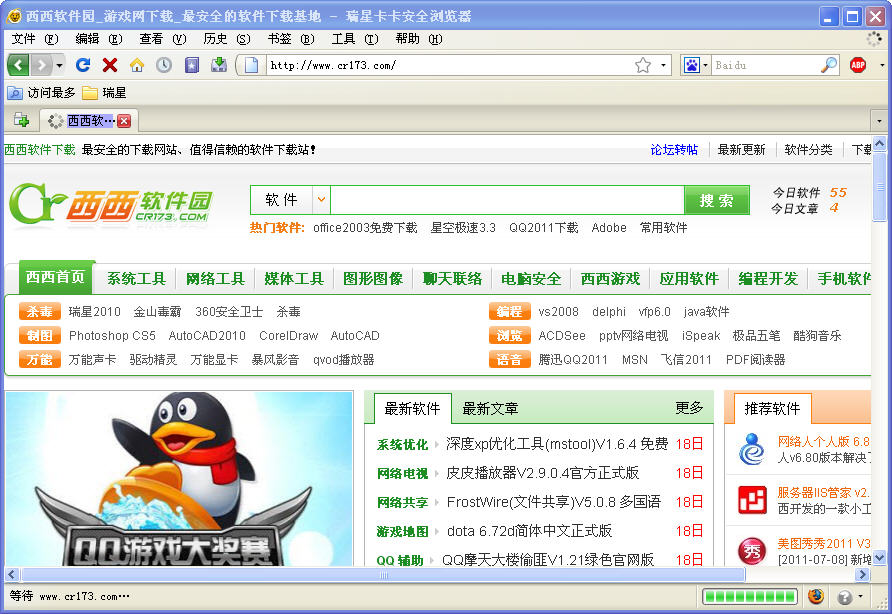Click the orange 浏览 category label

(510, 335)
